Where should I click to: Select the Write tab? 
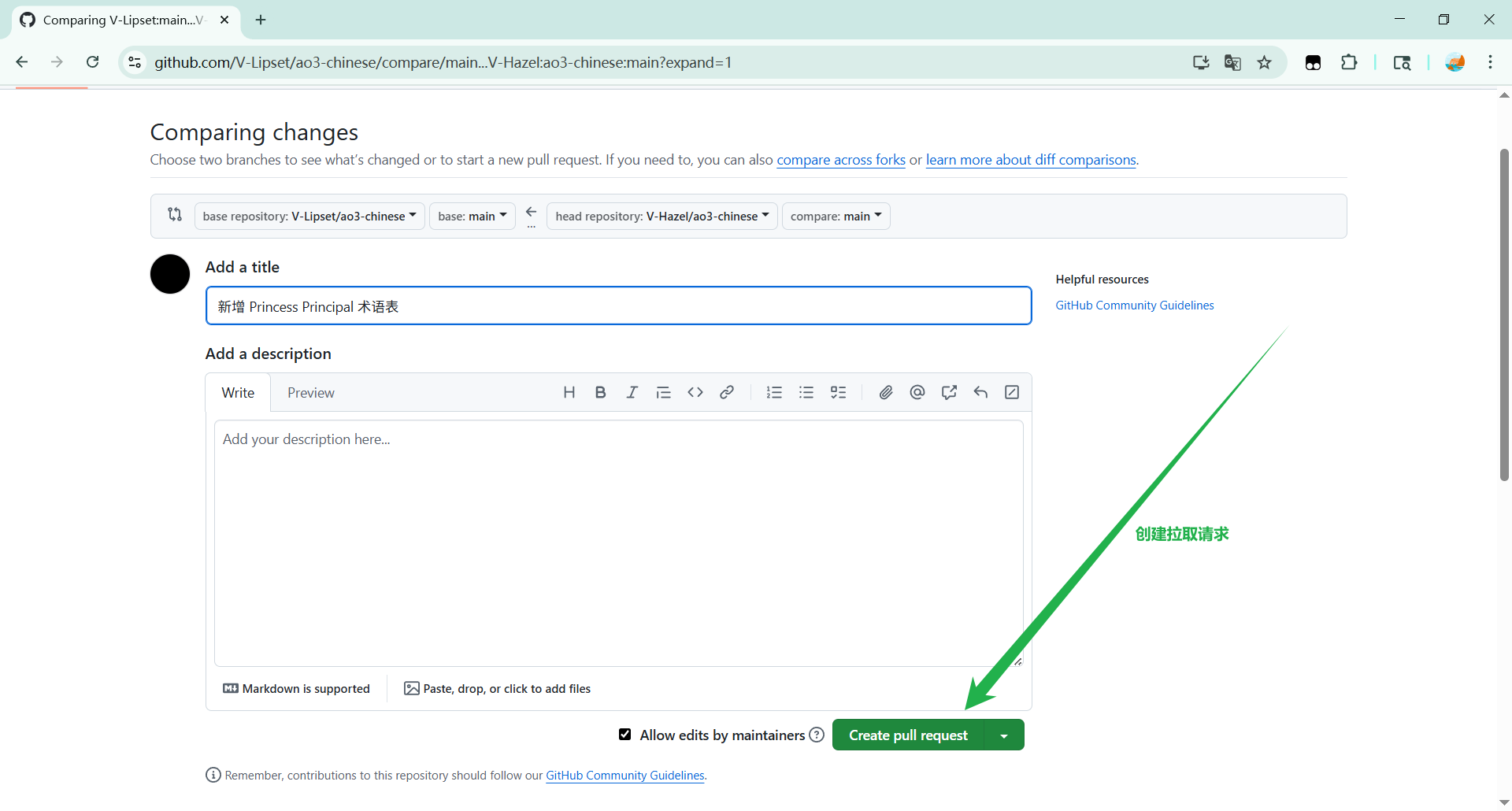(x=238, y=393)
